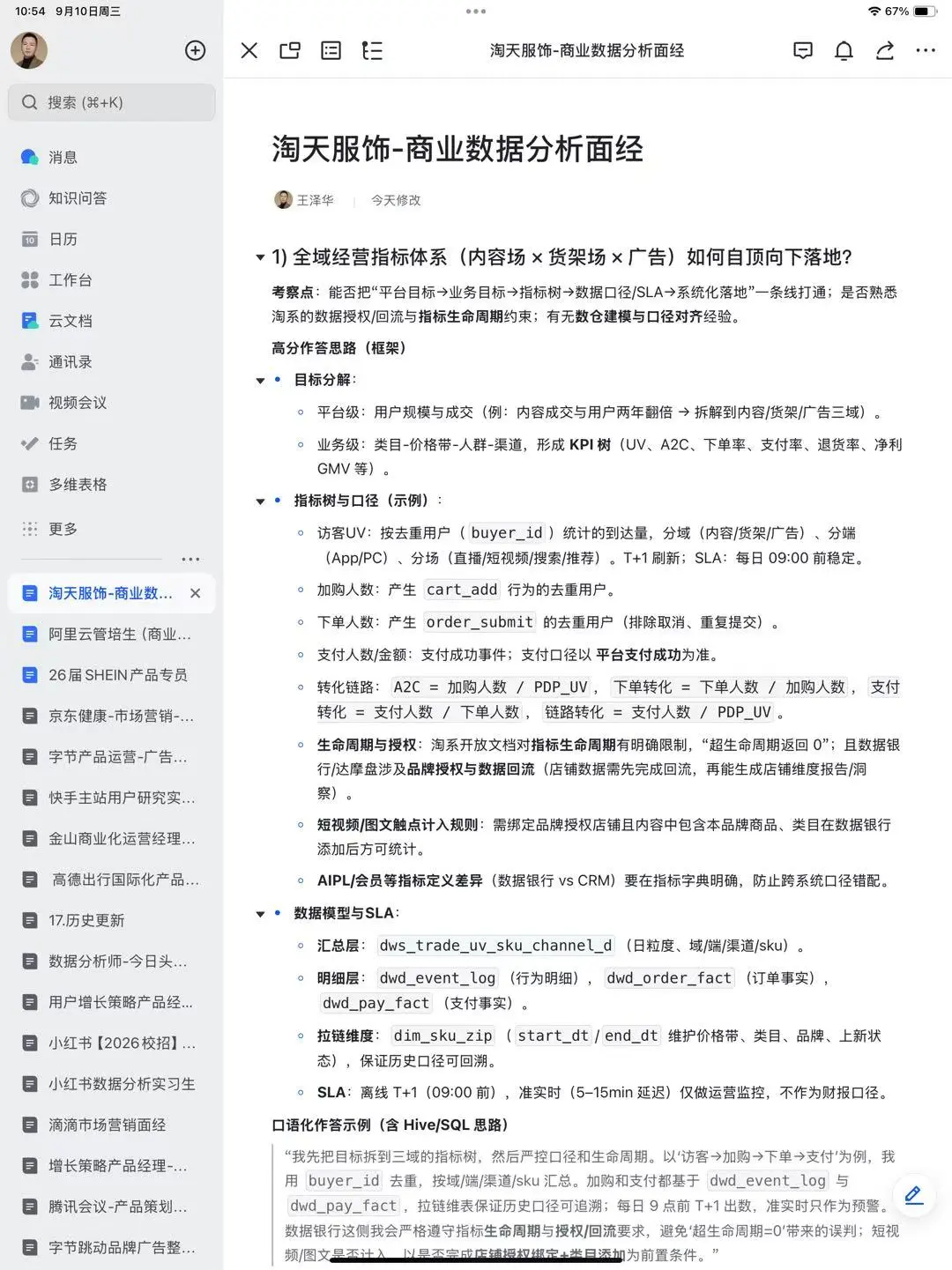The height and width of the screenshot is (1270, 952).
Task: Expand 更多 in the sidebar
Action: (112, 529)
